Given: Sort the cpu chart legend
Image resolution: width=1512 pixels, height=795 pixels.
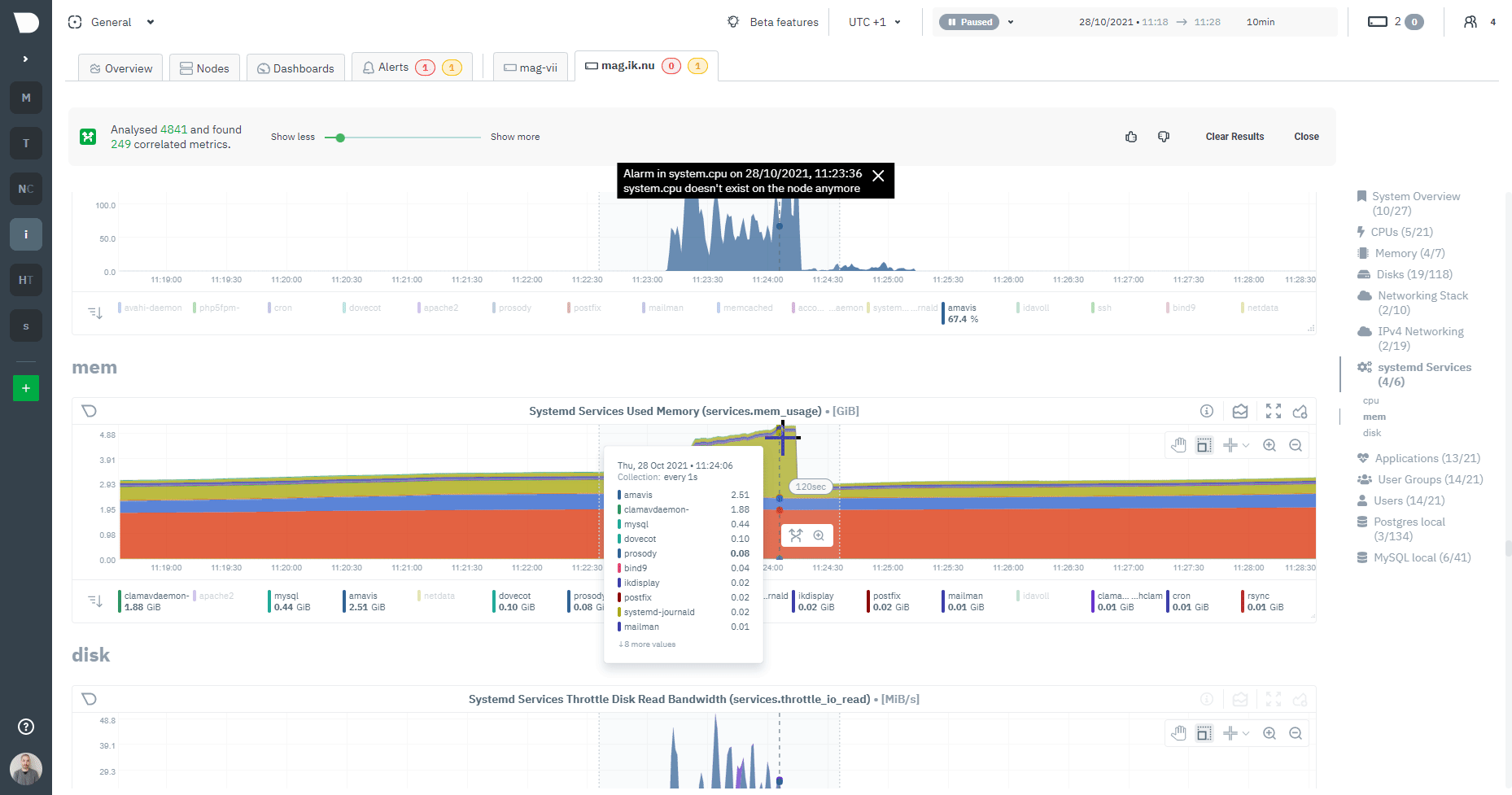Looking at the screenshot, I should point(95,312).
